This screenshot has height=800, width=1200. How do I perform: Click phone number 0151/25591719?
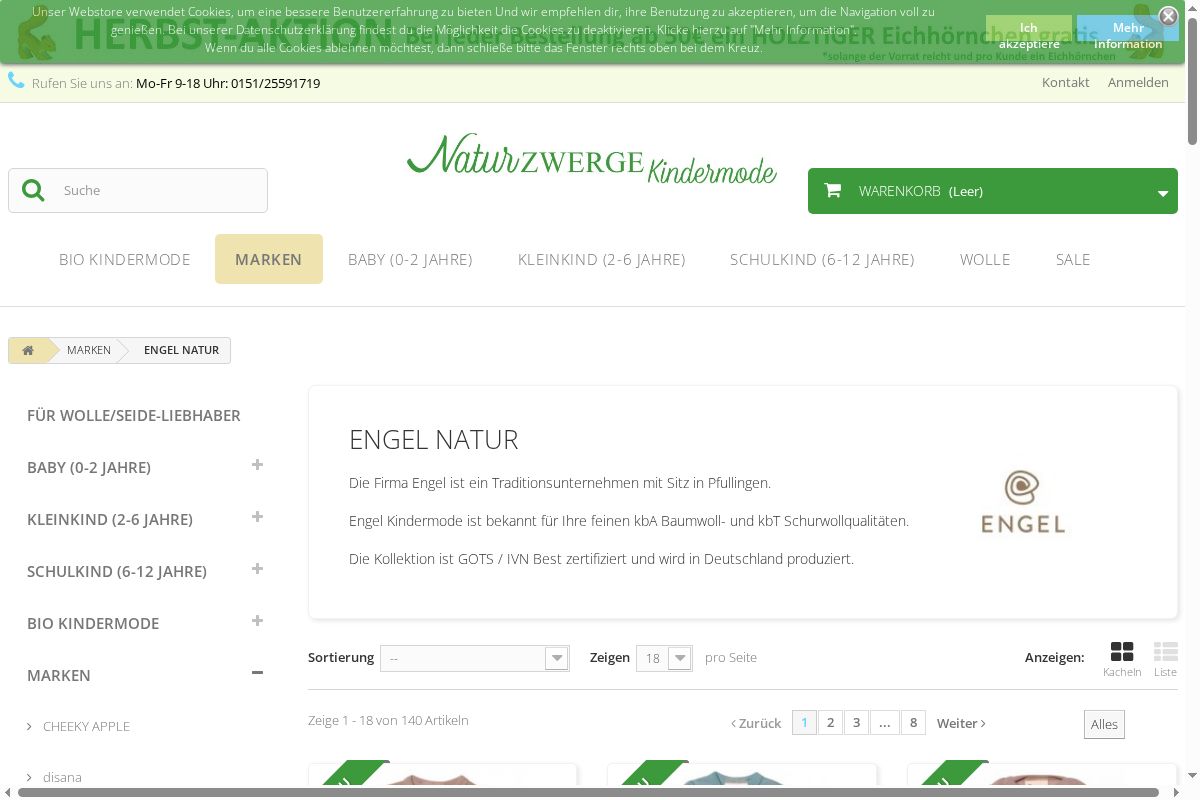pos(275,83)
